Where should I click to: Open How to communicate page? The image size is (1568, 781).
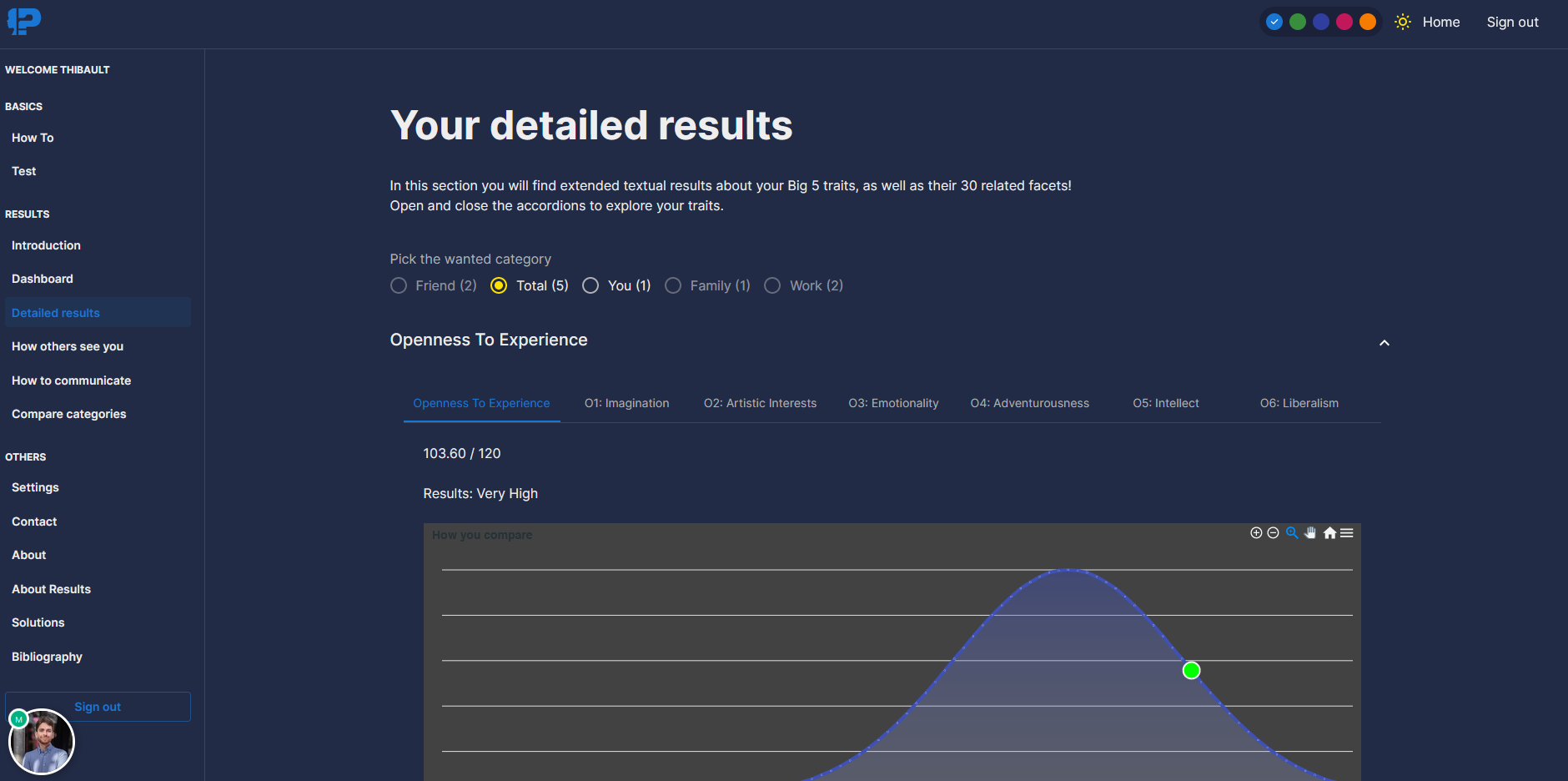click(x=72, y=380)
